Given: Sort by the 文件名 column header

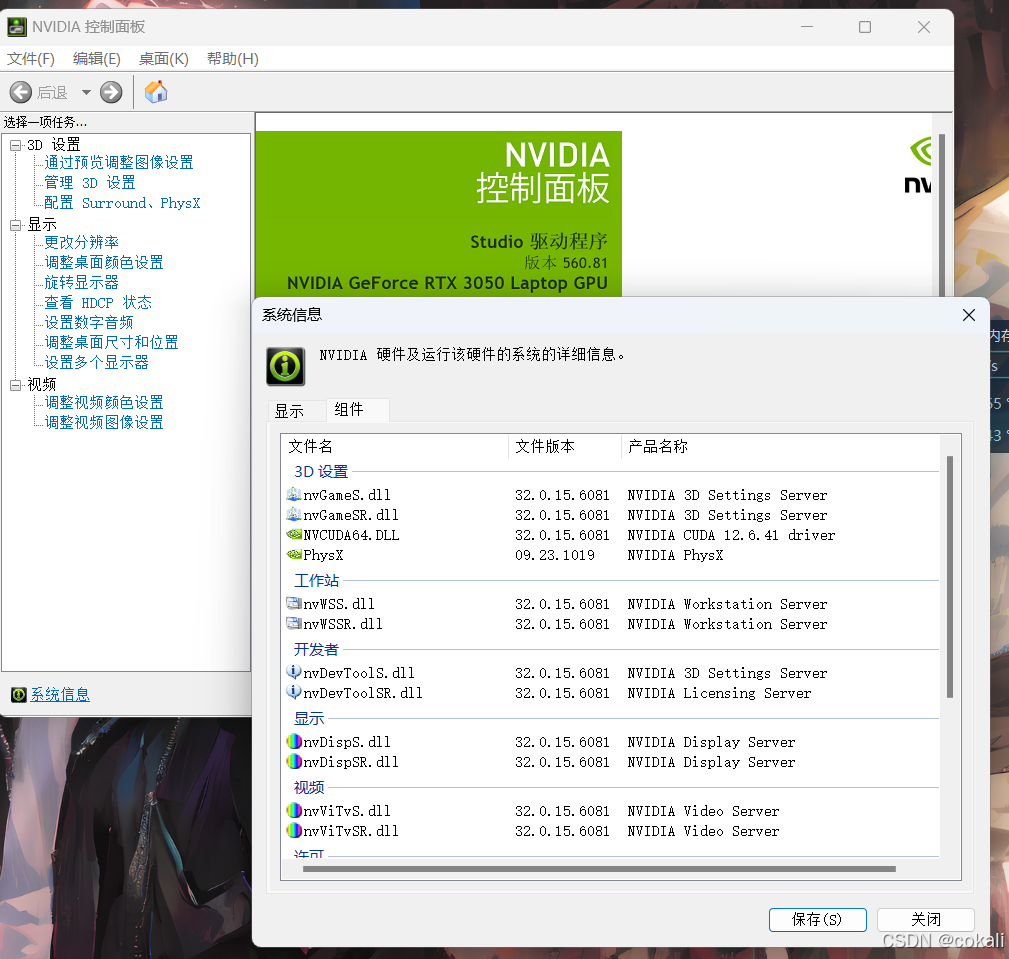Looking at the screenshot, I should click(x=395, y=447).
